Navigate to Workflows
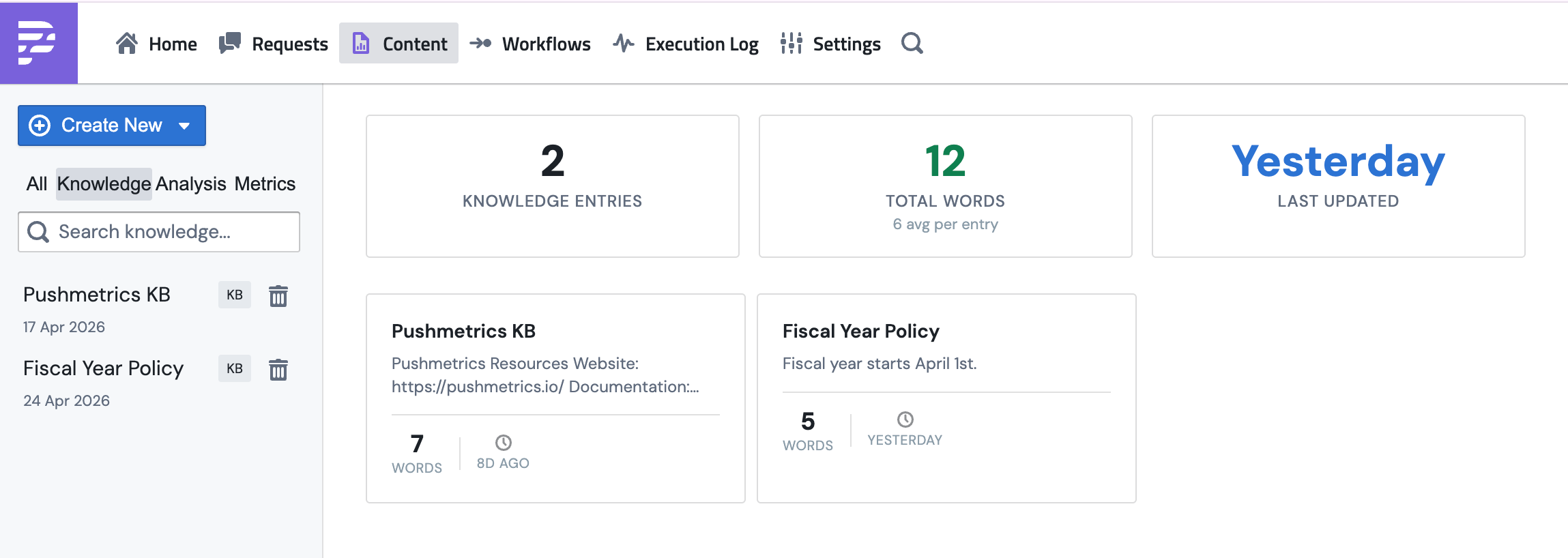This screenshot has height=558, width=1568. pyautogui.click(x=530, y=43)
